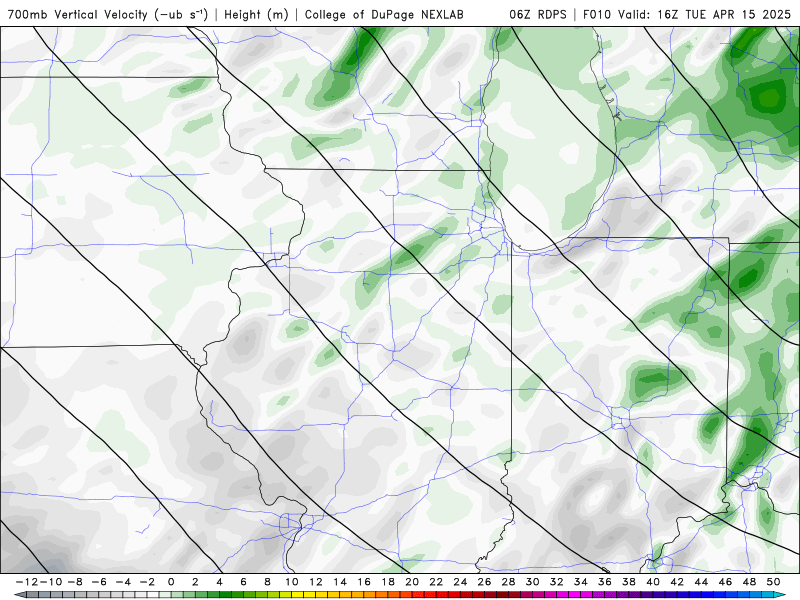Viewport: 800px width, 600px height.
Task: Click the 22 label on the color scale
Action: (x=436, y=582)
